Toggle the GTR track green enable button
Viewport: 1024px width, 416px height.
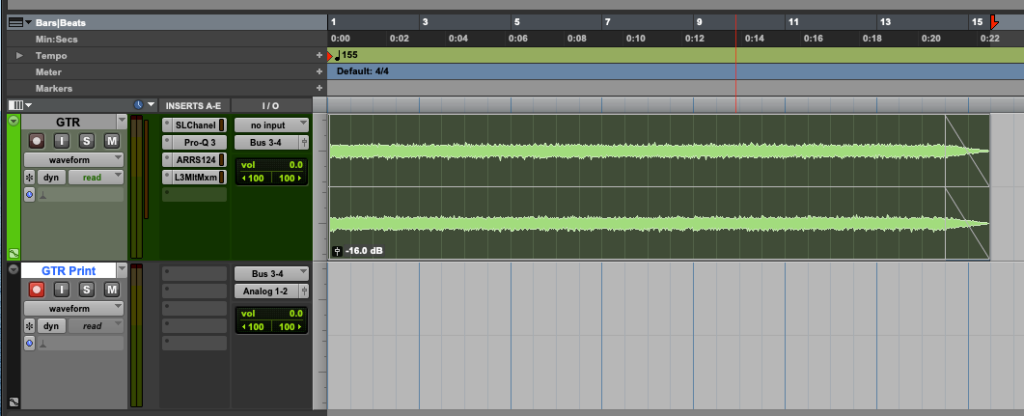click(x=13, y=121)
